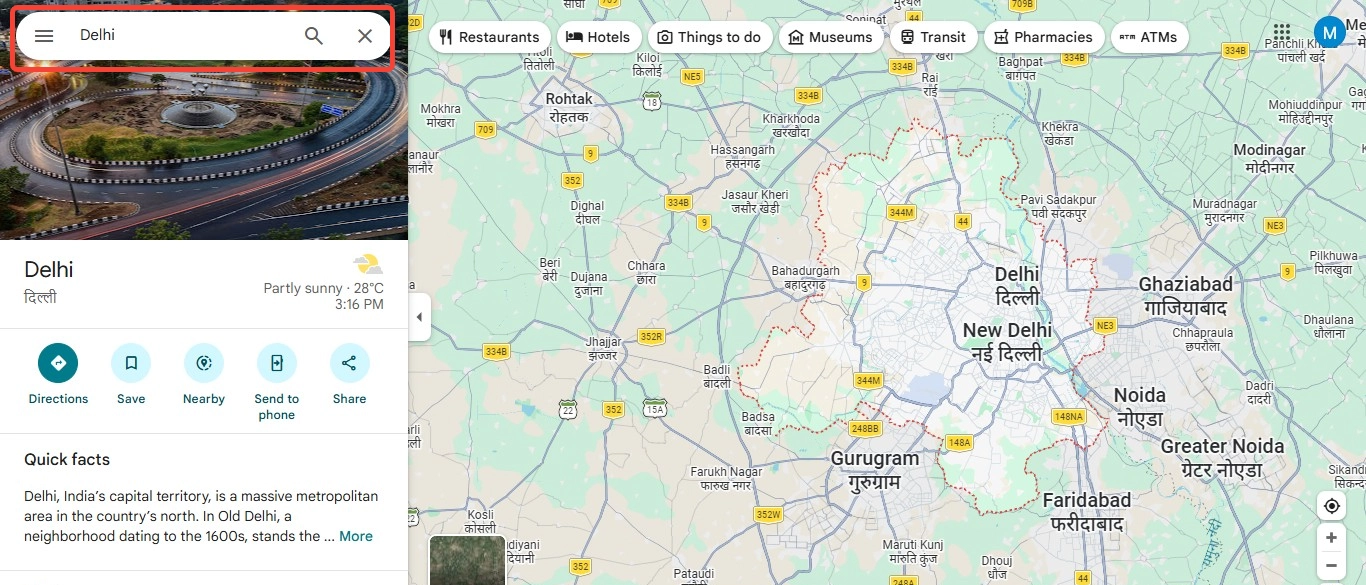Select the Museums filter chip
Screen dimensions: 1366x585
click(831, 37)
